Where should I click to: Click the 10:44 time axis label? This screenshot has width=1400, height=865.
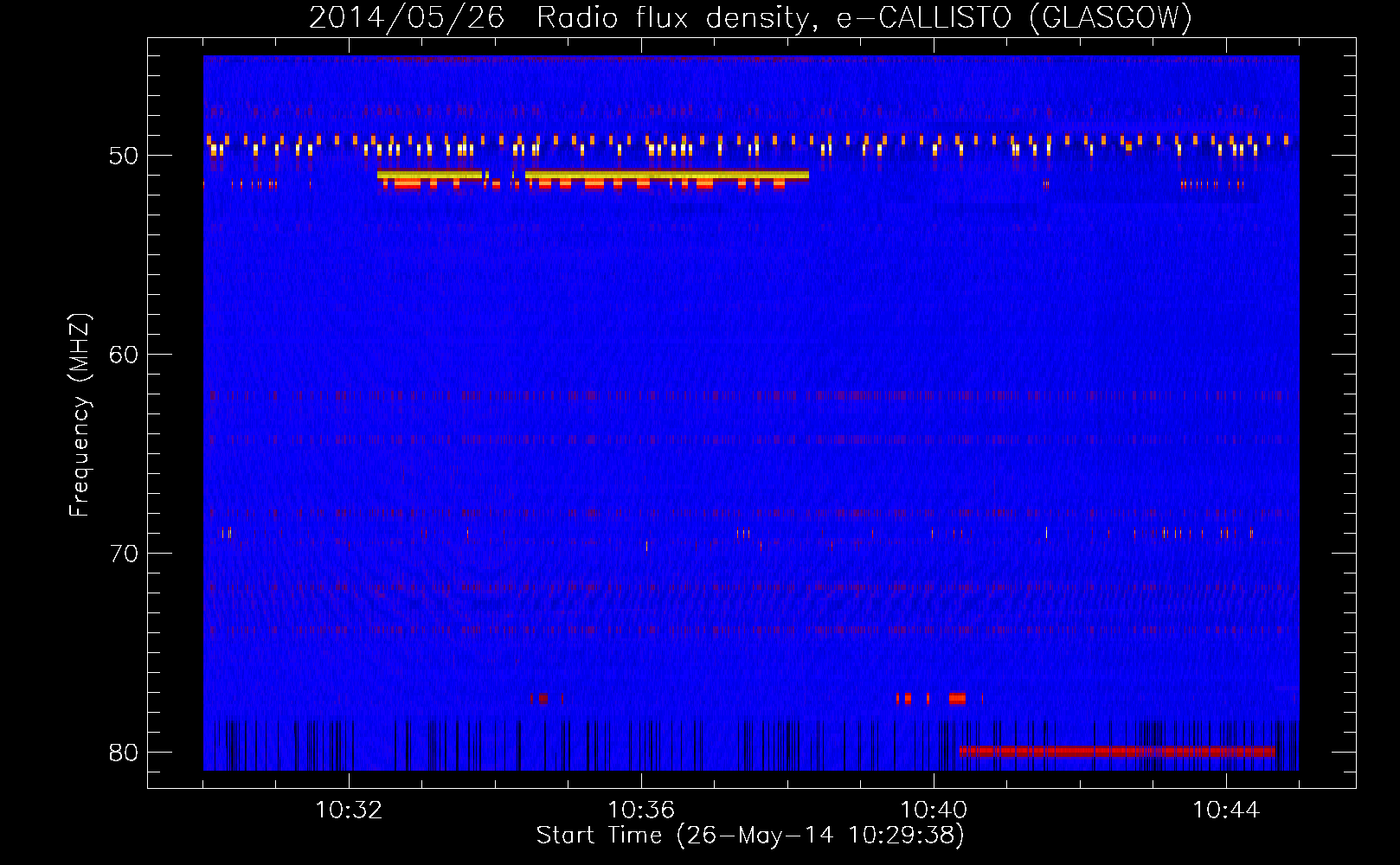click(x=1226, y=811)
